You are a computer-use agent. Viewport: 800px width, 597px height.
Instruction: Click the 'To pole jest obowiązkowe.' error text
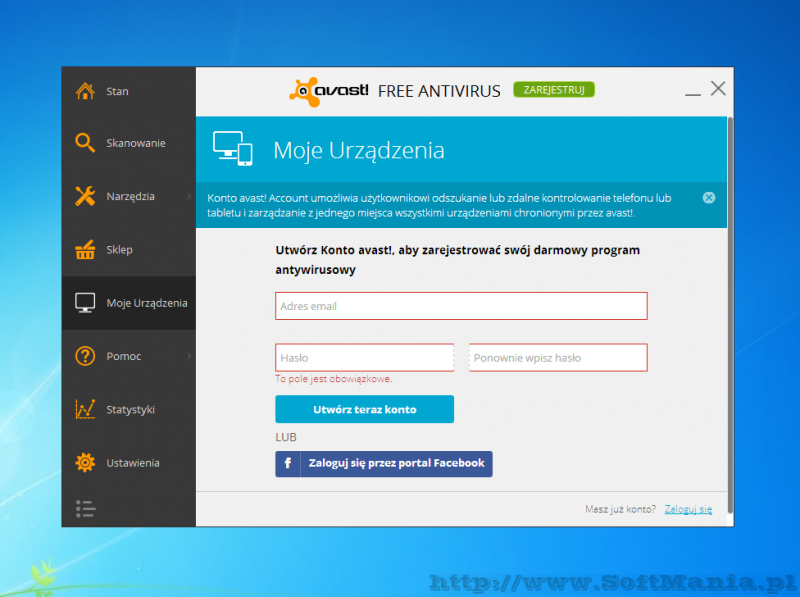pyautogui.click(x=334, y=379)
